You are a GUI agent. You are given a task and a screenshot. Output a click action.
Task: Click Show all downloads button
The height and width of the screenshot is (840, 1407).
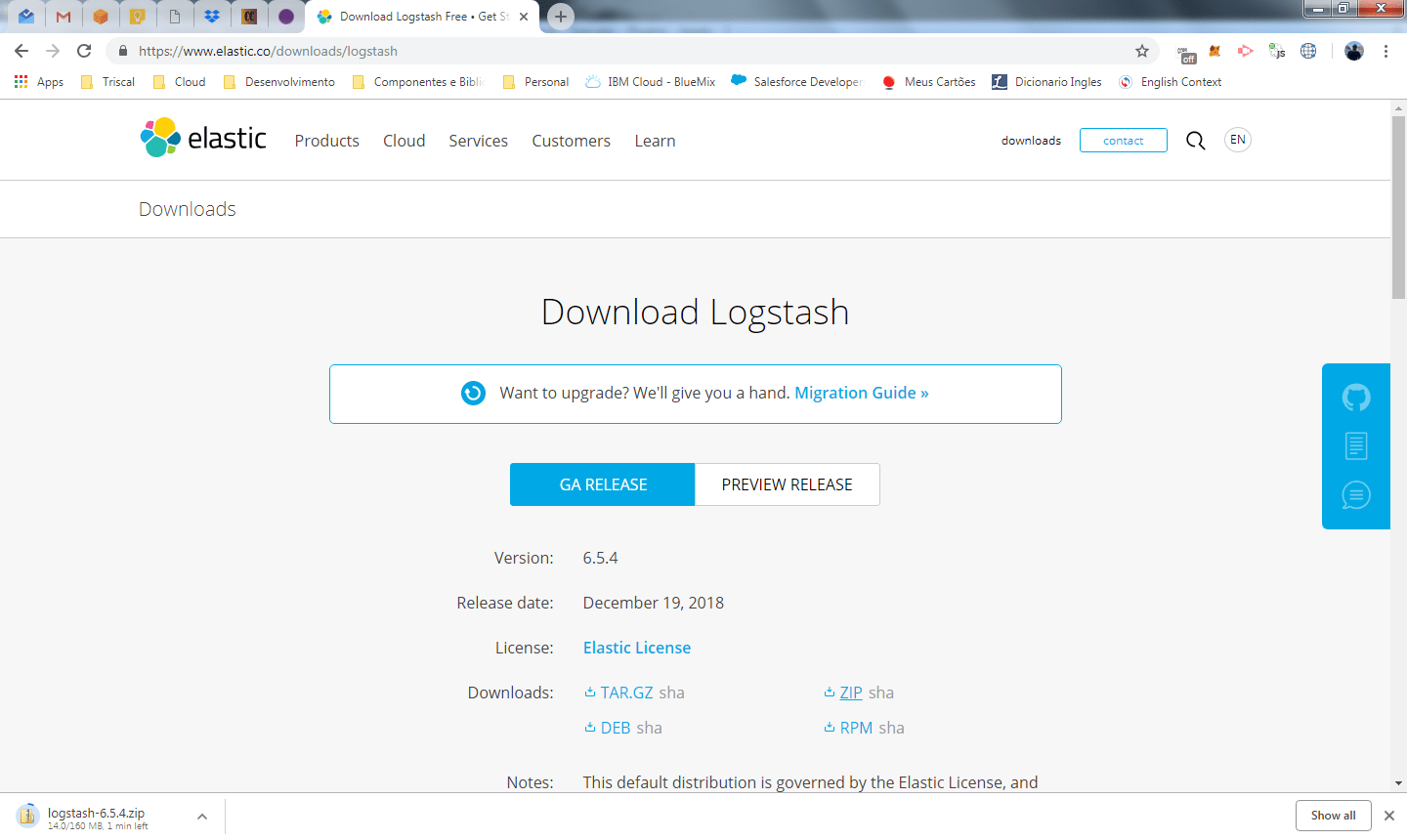[1333, 816]
